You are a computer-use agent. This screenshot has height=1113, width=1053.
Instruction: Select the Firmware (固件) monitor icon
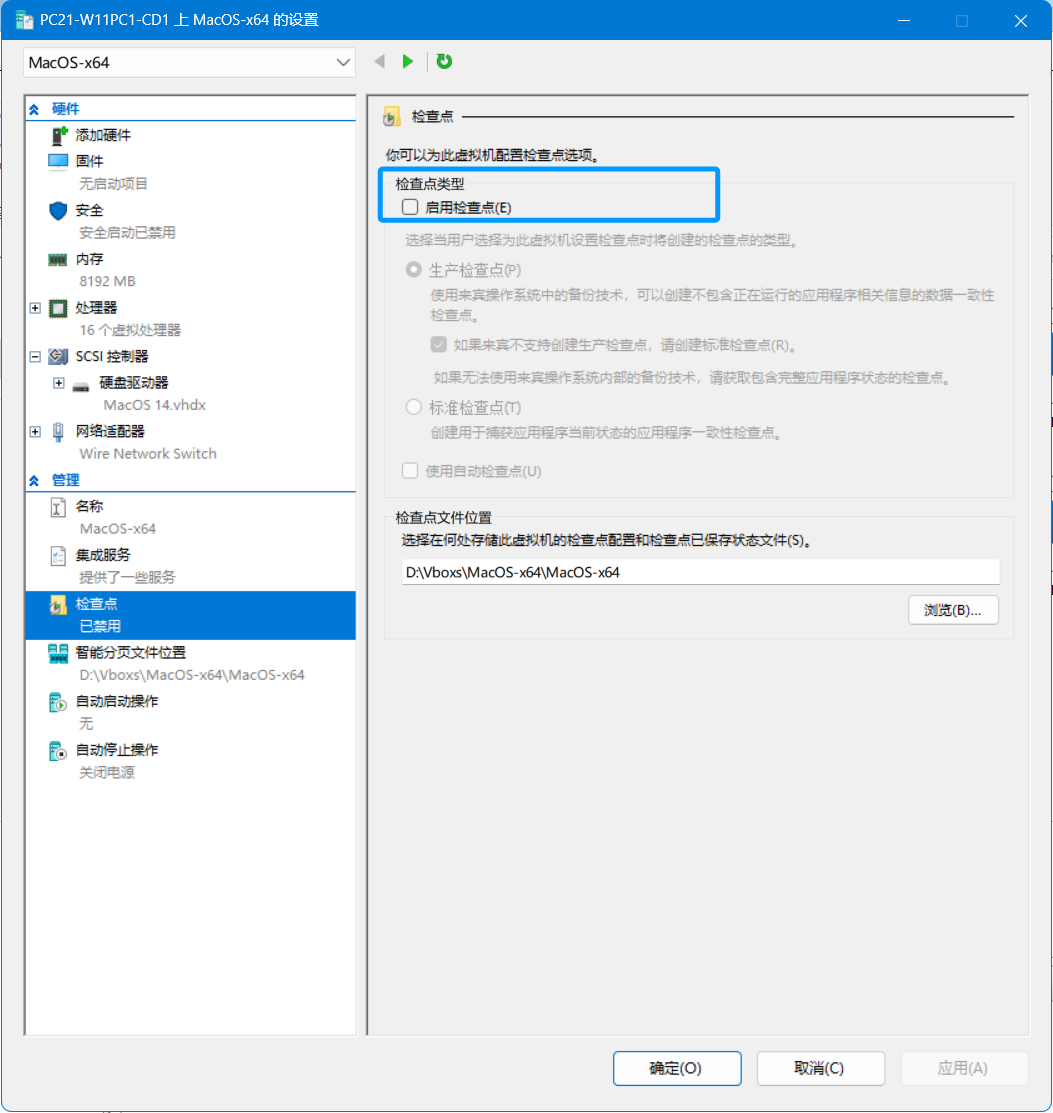point(58,161)
